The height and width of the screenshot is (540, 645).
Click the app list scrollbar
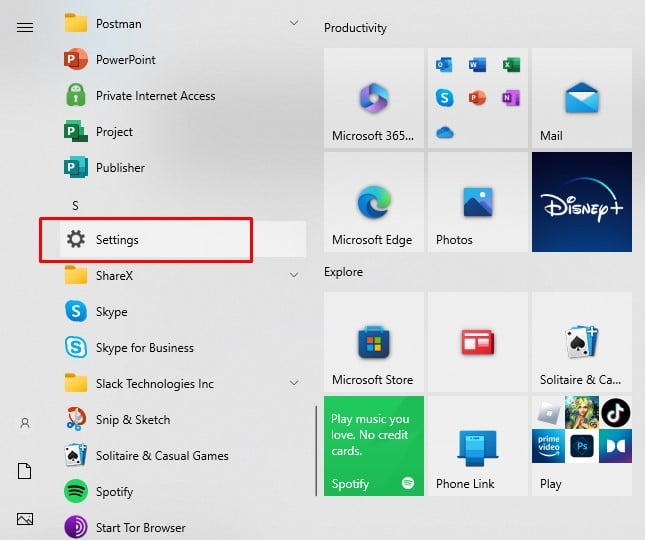[x=316, y=451]
